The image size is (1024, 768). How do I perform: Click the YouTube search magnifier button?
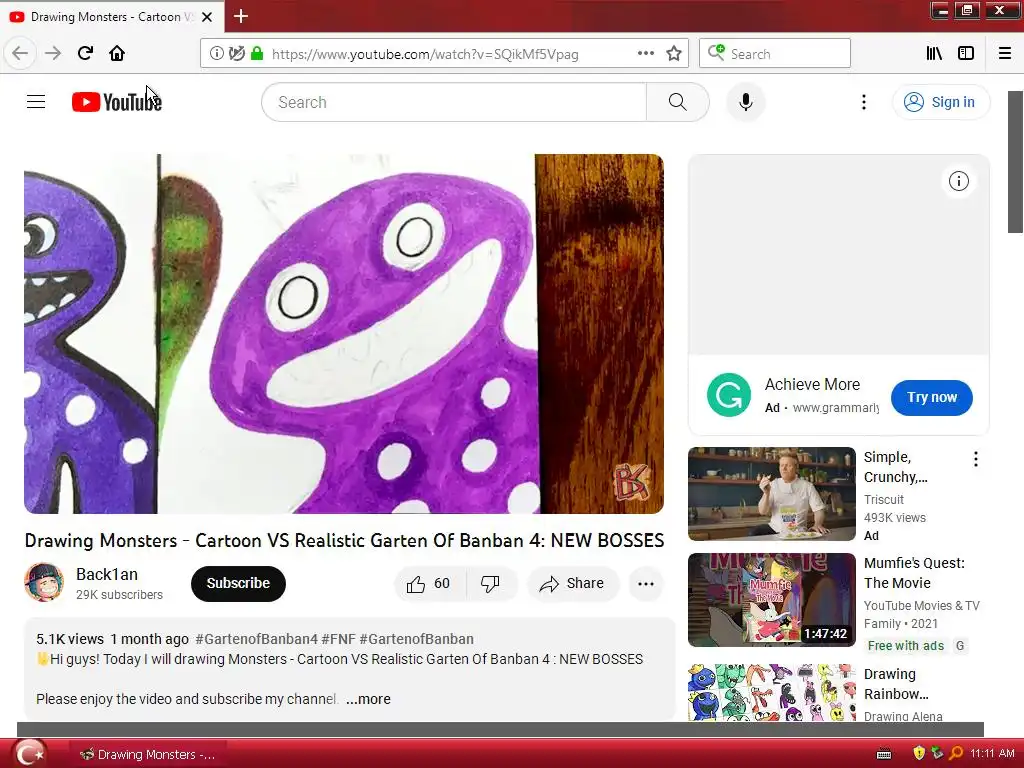pyautogui.click(x=677, y=102)
